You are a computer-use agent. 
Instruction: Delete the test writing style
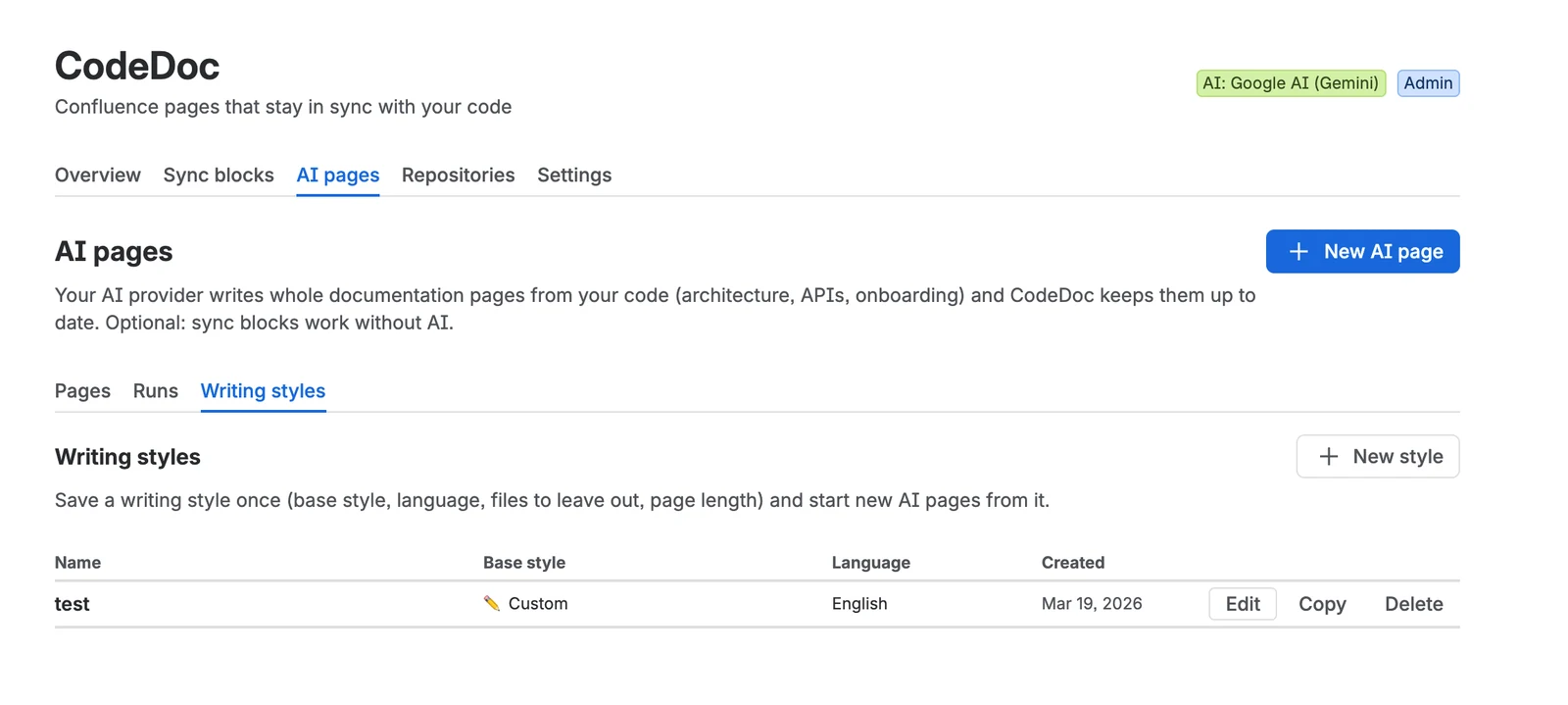pos(1413,604)
